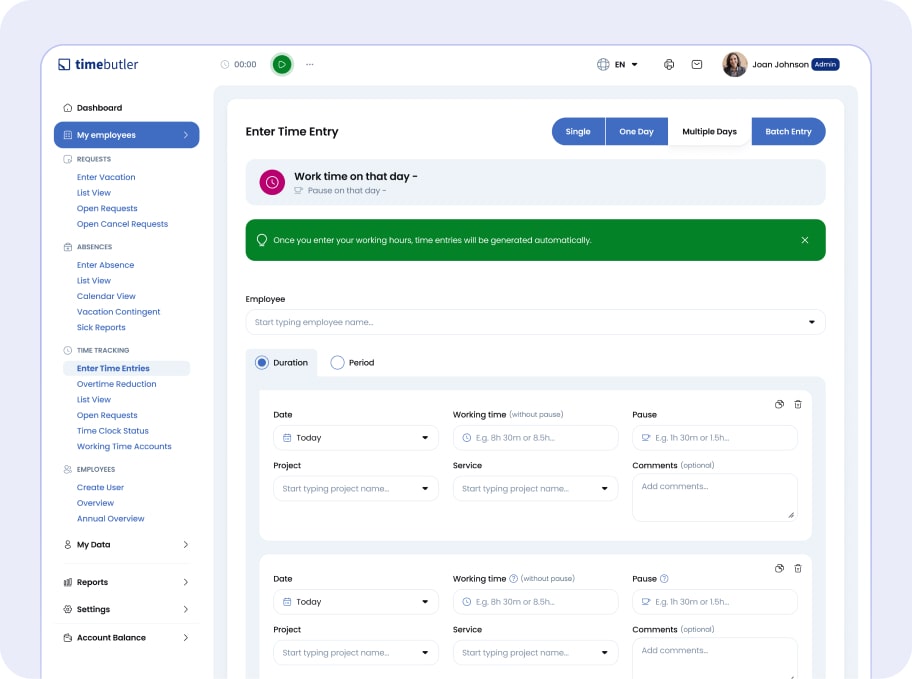This screenshot has width=912, height=679.
Task: Click help icon next to Pause label
Action: coord(664,579)
